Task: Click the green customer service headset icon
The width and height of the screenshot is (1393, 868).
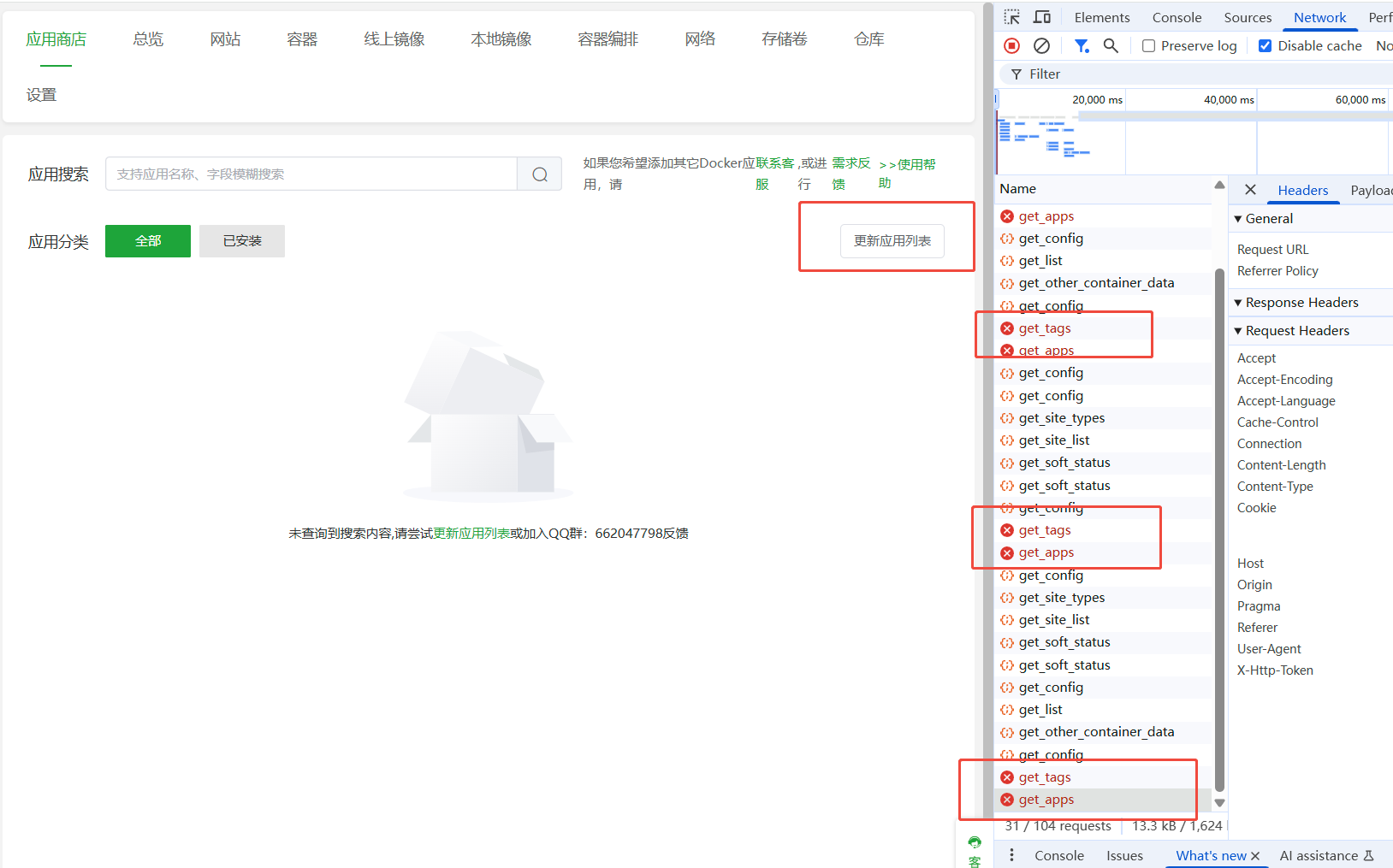Action: coord(975,842)
